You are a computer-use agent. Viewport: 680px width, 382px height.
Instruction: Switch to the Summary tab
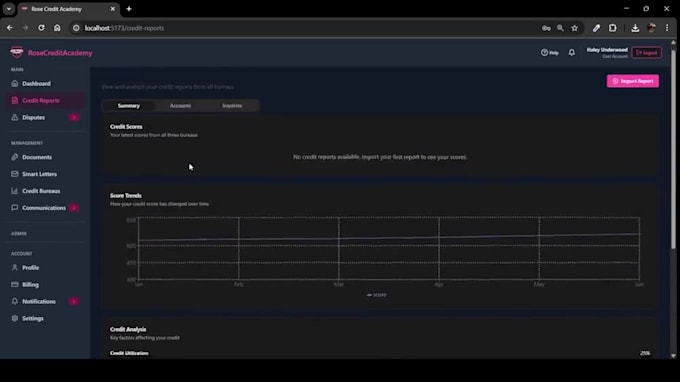[x=129, y=106]
